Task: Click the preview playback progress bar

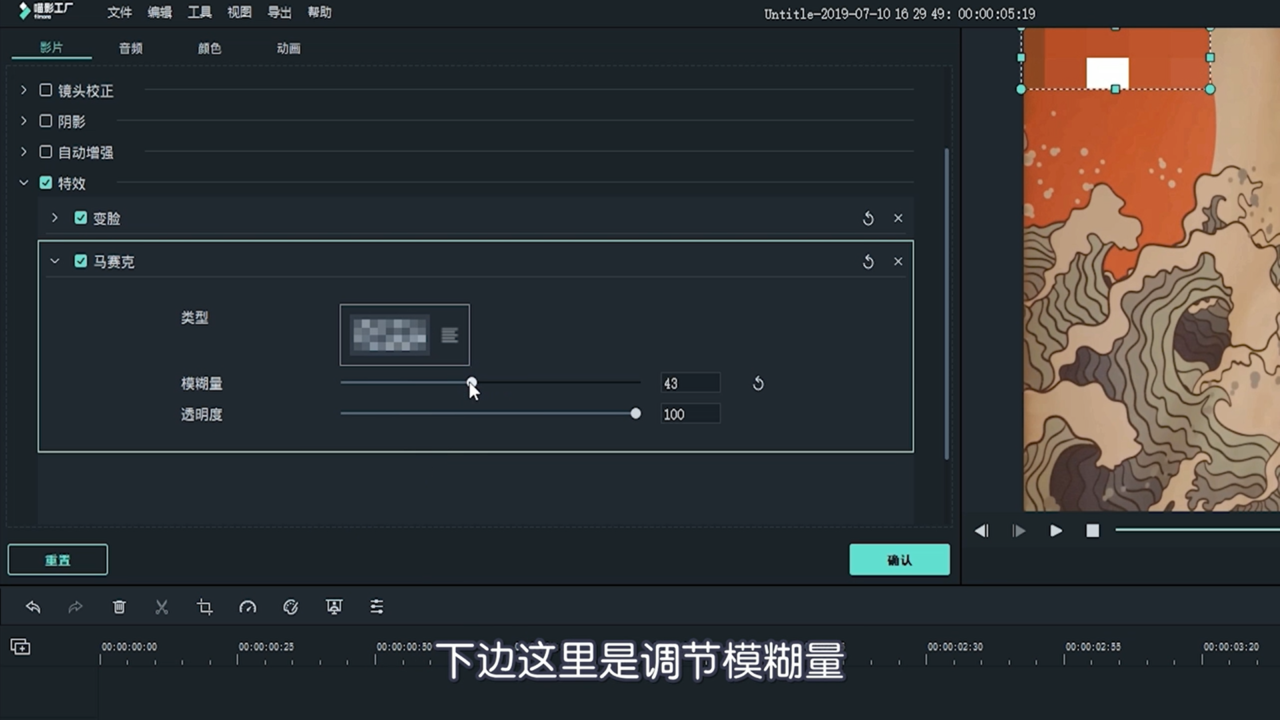Action: click(x=1197, y=530)
